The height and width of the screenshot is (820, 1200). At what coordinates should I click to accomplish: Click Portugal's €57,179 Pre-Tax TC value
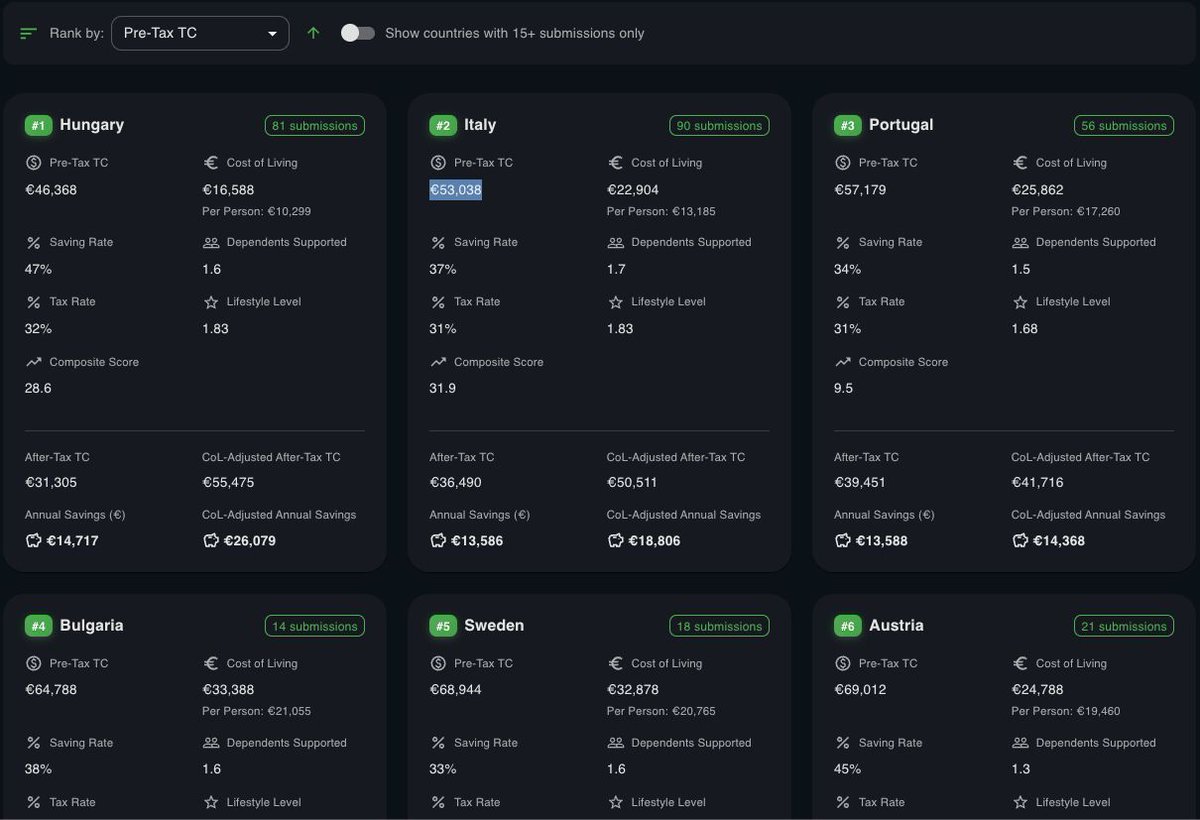860,190
